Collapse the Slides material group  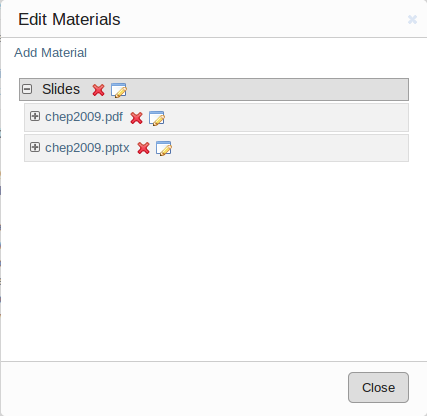[x=27, y=89]
